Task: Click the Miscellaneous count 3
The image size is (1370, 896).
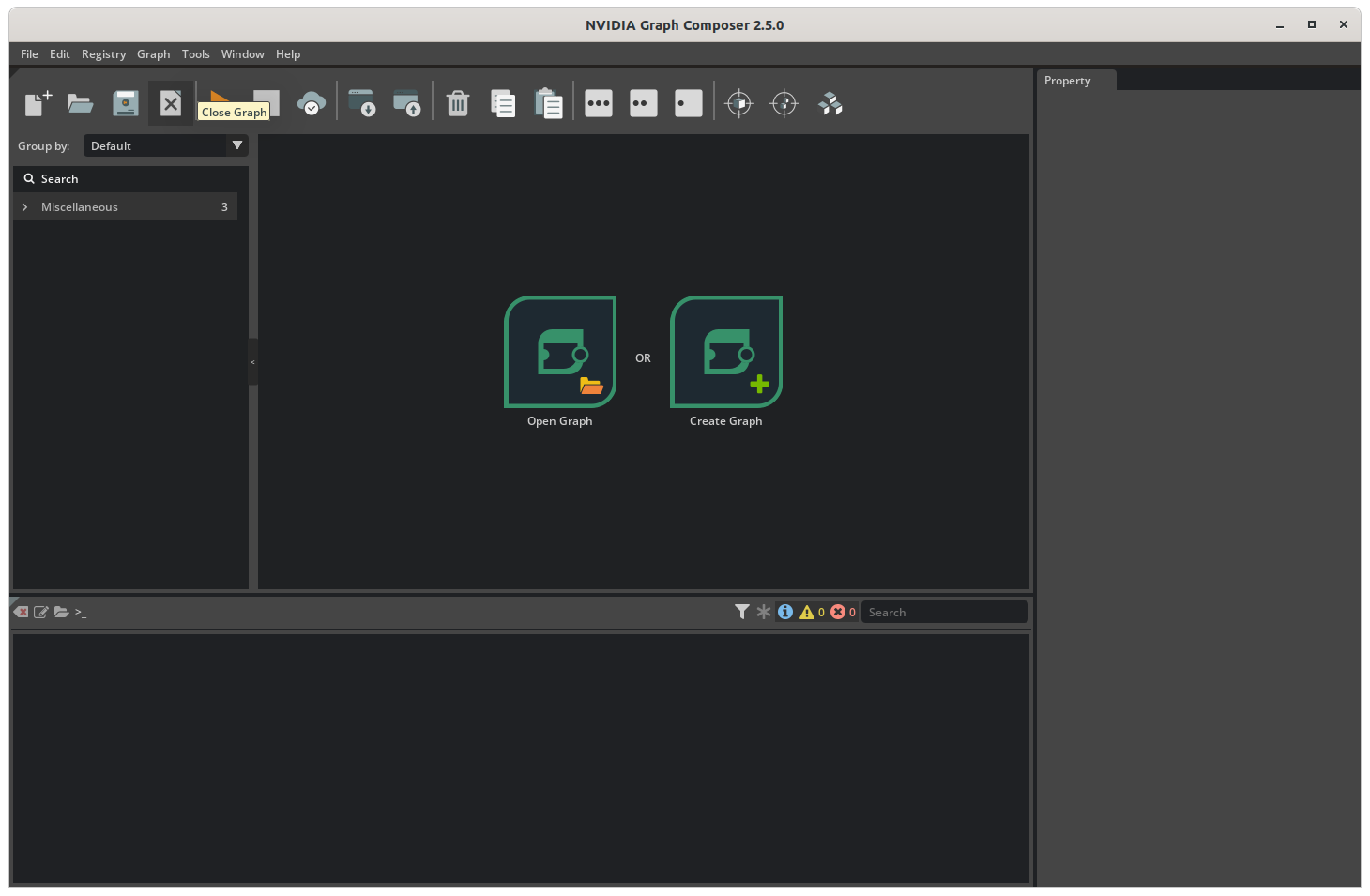Action: click(224, 207)
